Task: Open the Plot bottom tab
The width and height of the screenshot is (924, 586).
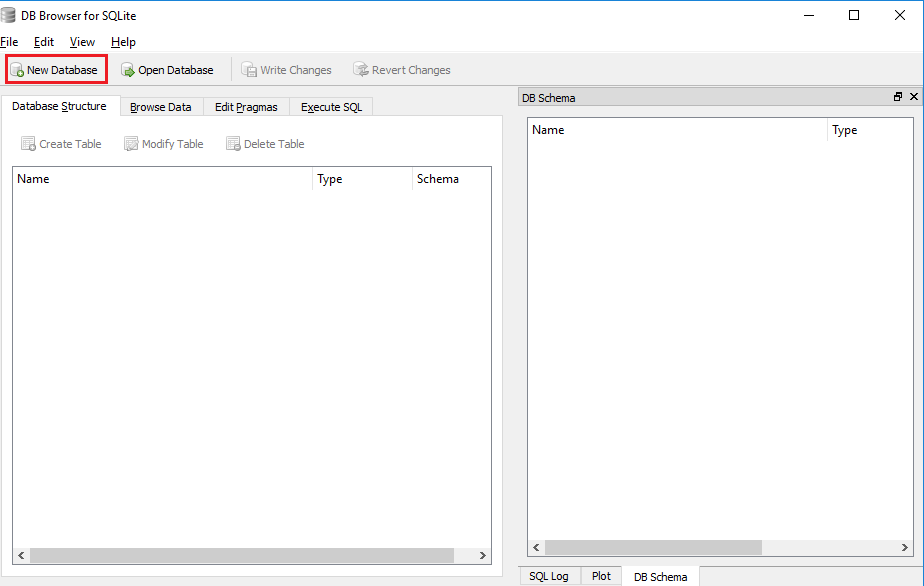Action: (602, 576)
